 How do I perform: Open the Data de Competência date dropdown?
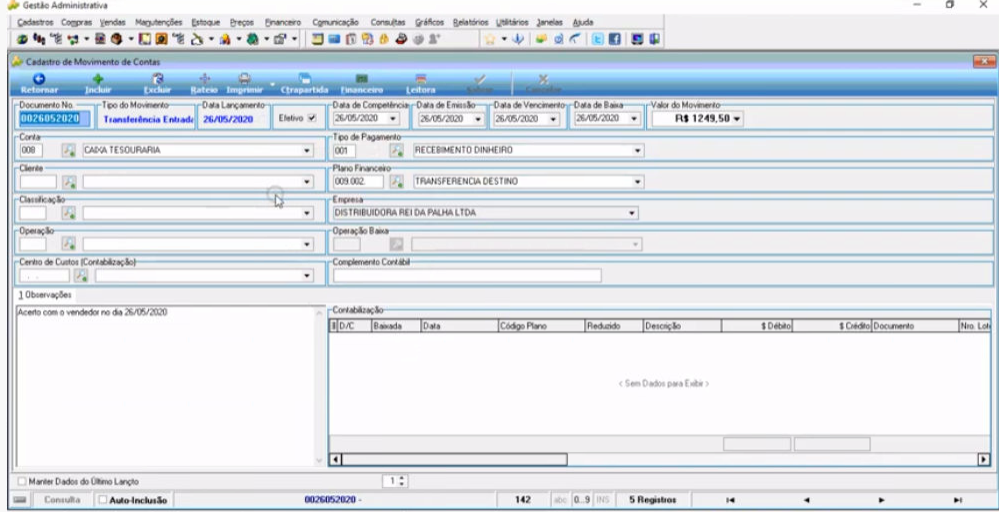tap(392, 118)
